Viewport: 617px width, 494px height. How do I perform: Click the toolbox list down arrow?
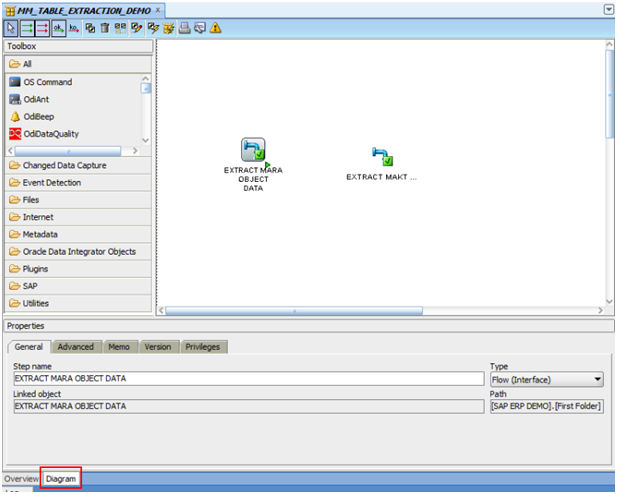point(146,141)
